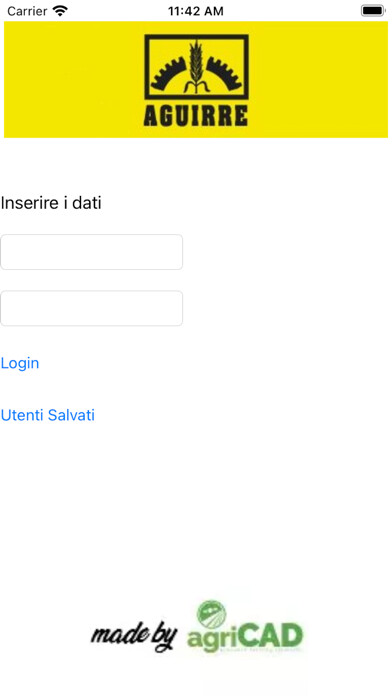This screenshot has width=392, height=696.
Task: Tap the round agriCAD field icon
Action: (x=211, y=615)
